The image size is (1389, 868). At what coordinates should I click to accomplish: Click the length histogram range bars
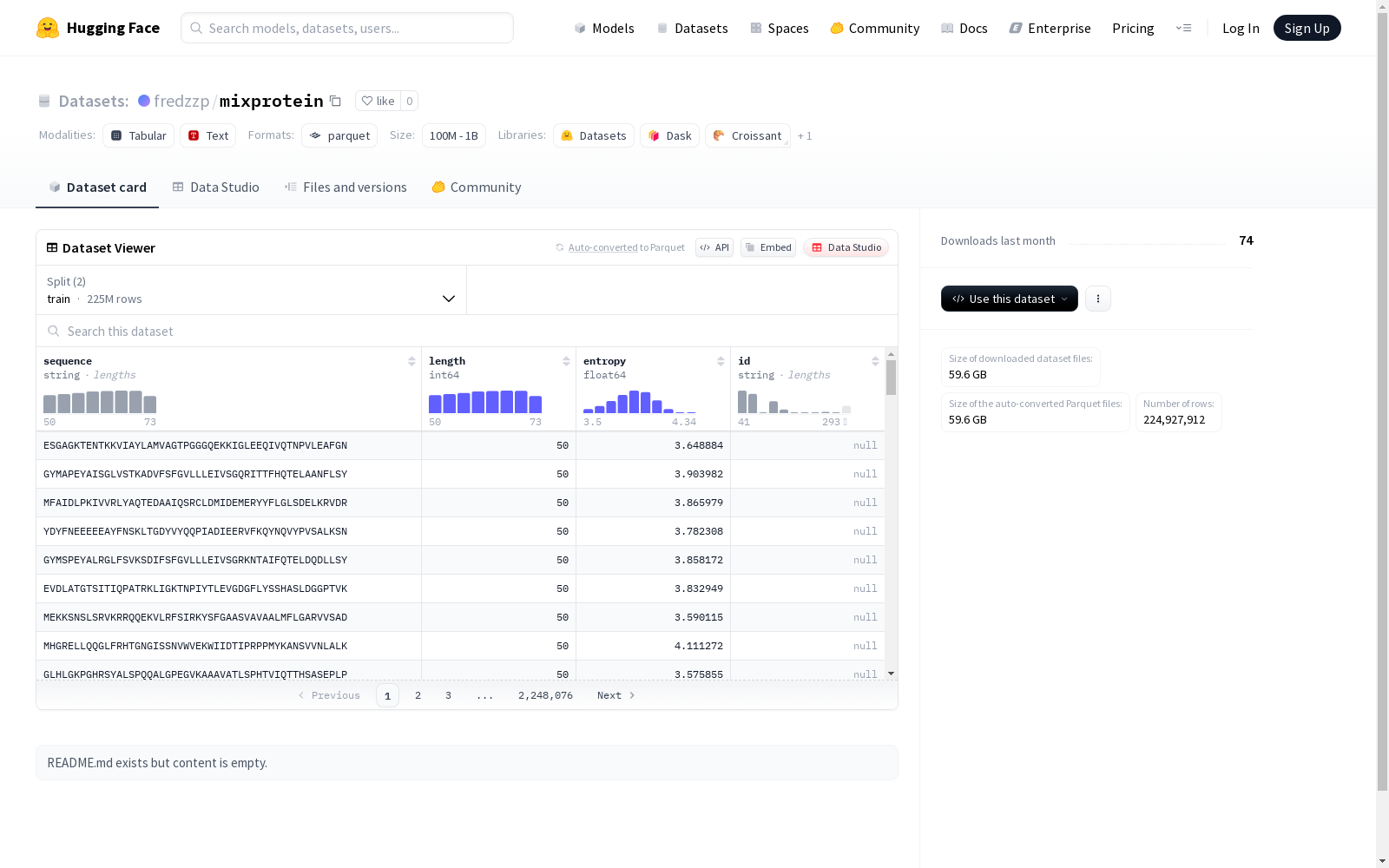(x=485, y=402)
